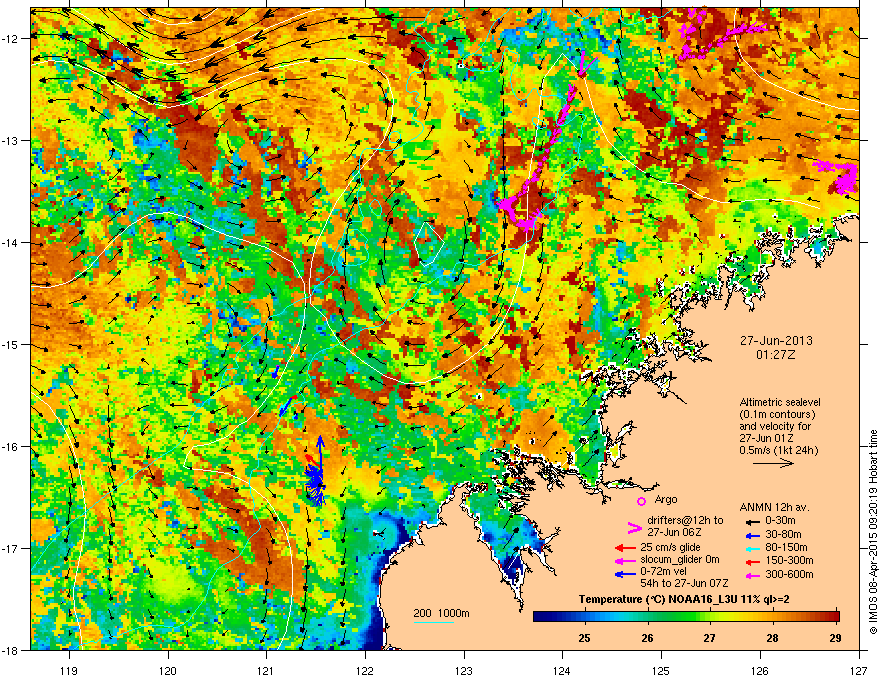
Task: Click the magenta arrow for ANMN 300-600m
Action: 753,575
